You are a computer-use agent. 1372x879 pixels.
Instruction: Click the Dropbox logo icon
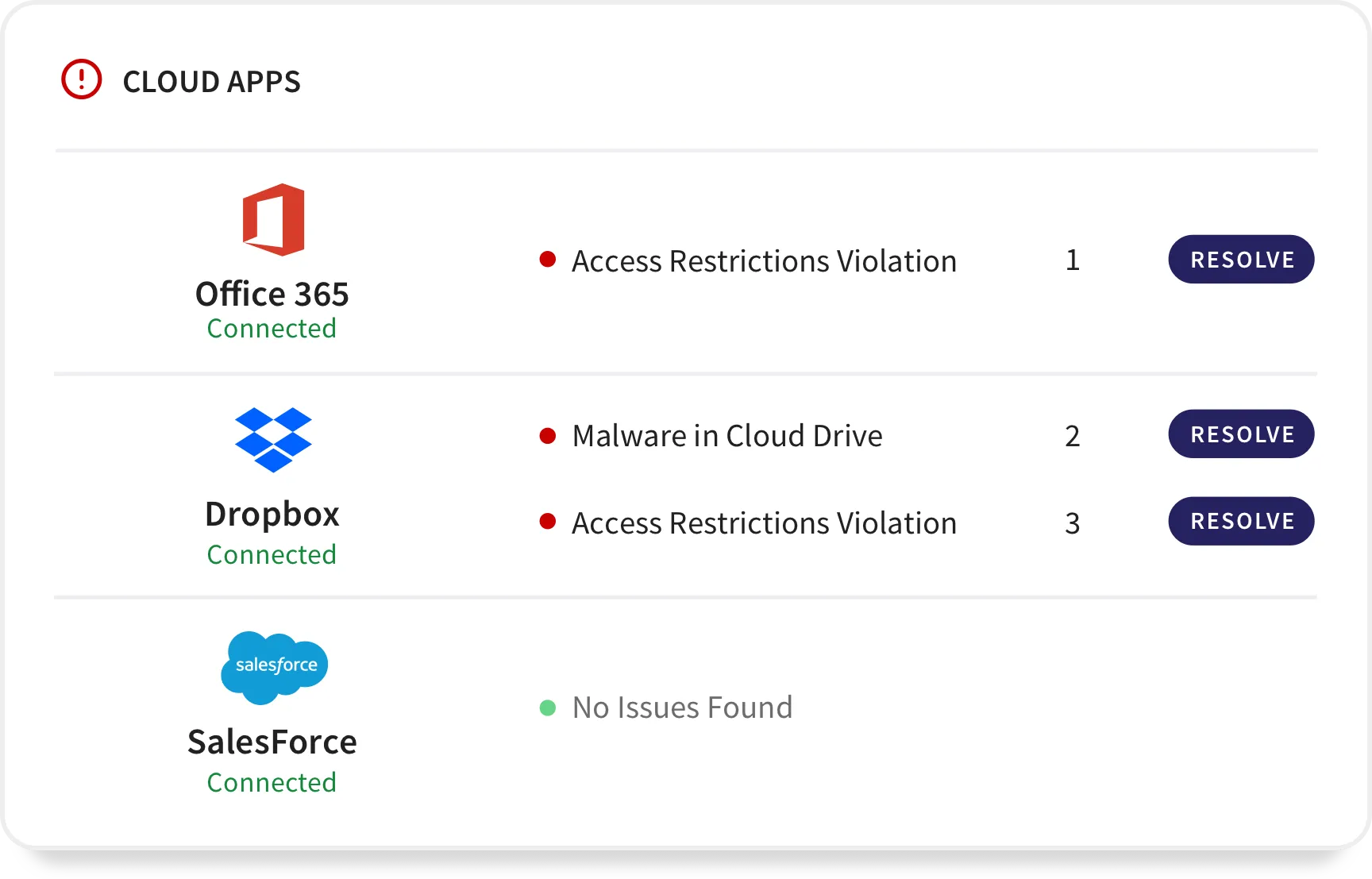[273, 440]
